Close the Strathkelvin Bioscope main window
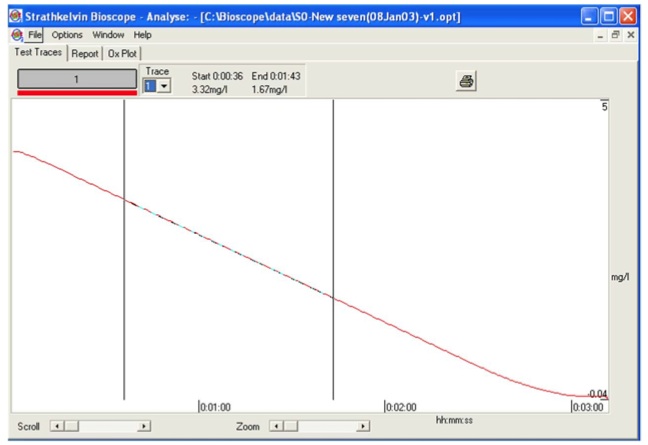The image size is (648, 445). click(628, 17)
